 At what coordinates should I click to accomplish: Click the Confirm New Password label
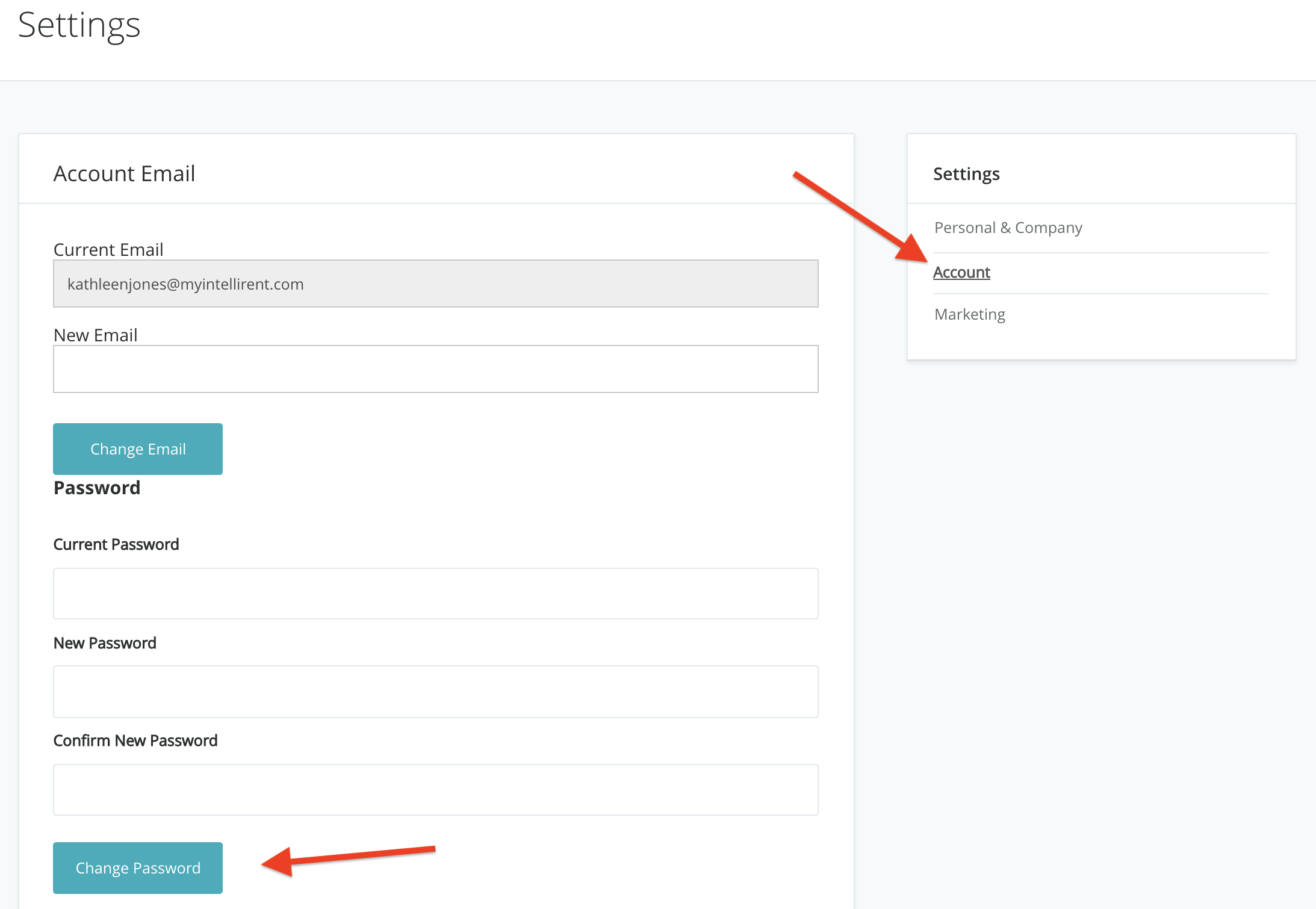pos(135,740)
